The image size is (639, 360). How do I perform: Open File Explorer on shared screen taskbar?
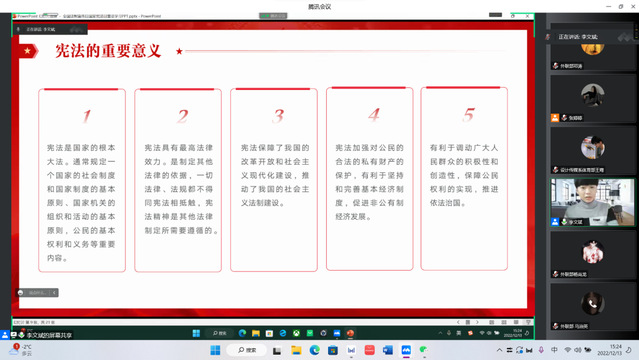(x=256, y=333)
